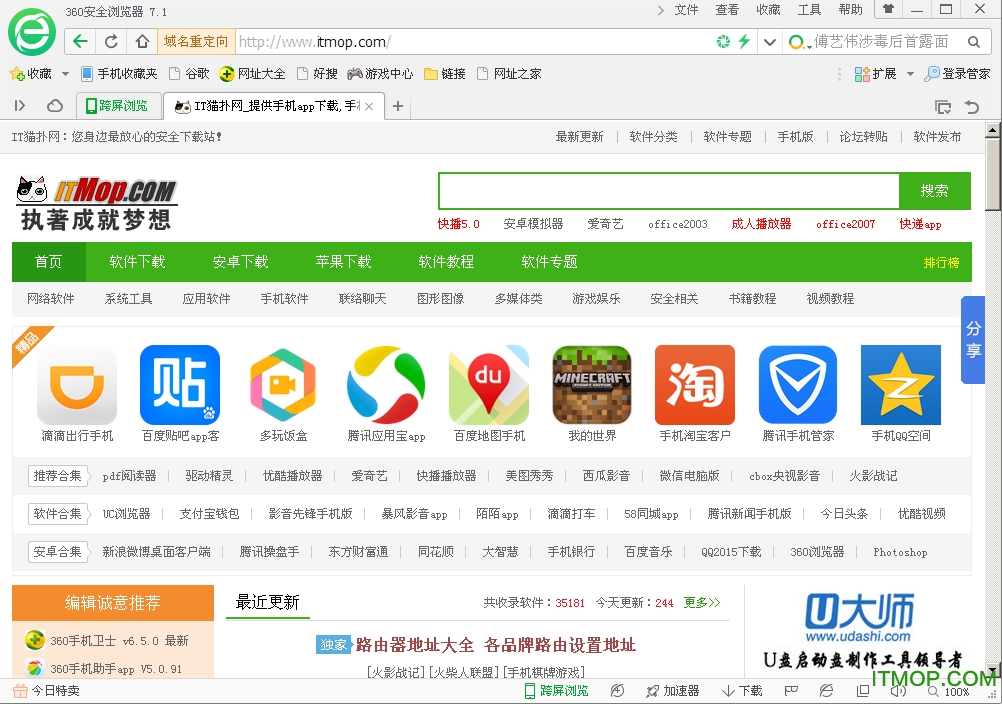Open 安卓下载 in green nav bar
Image resolution: width=1002 pixels, height=704 pixels.
240,261
